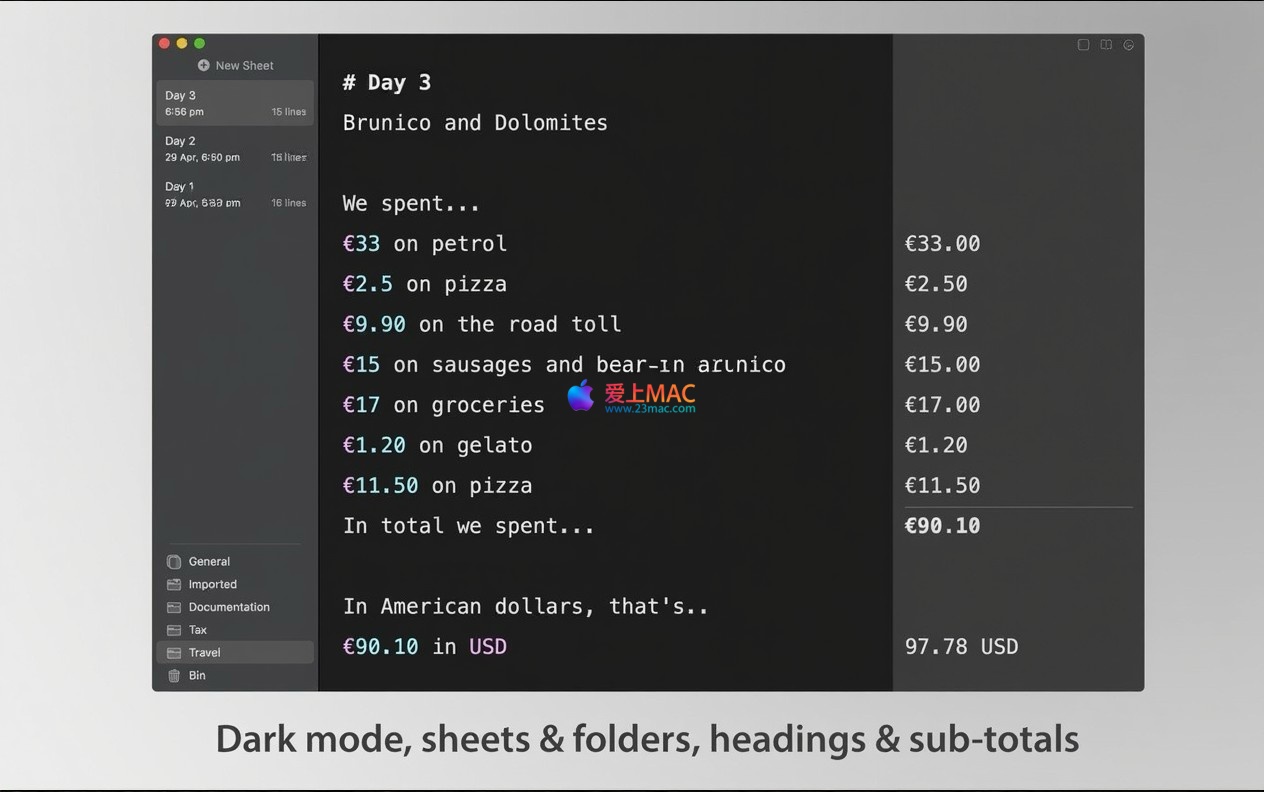This screenshot has width=1264, height=792.
Task: Click the 97.78 USD conversion result
Action: (961, 647)
